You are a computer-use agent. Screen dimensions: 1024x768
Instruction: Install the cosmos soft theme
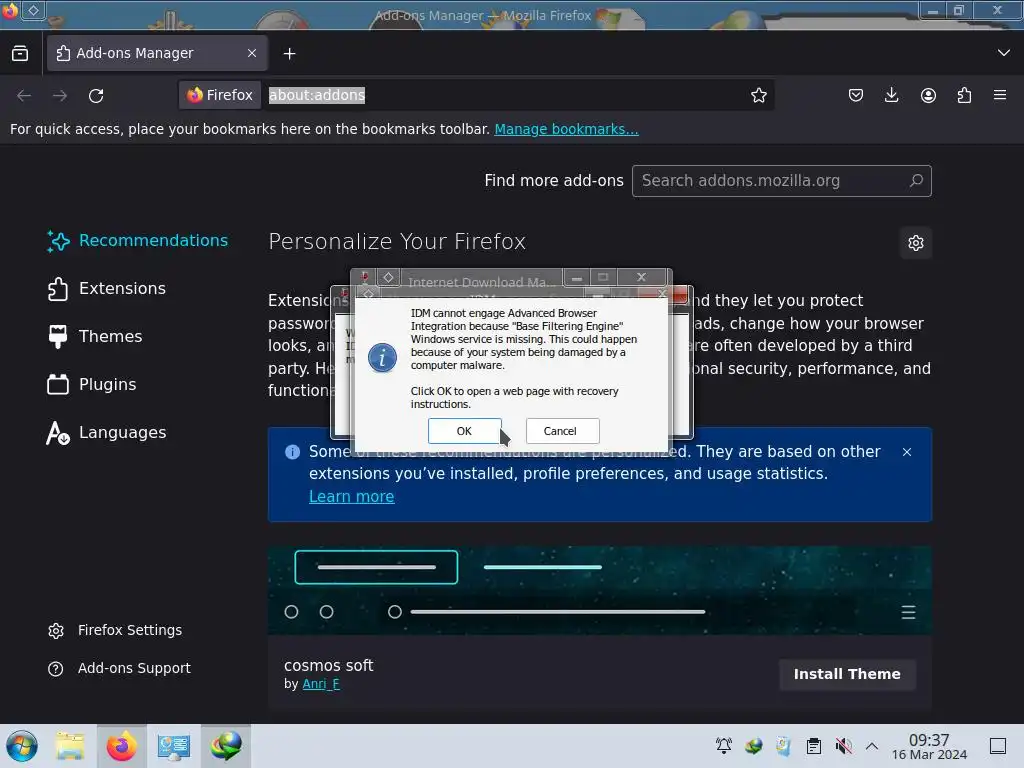[x=847, y=674]
